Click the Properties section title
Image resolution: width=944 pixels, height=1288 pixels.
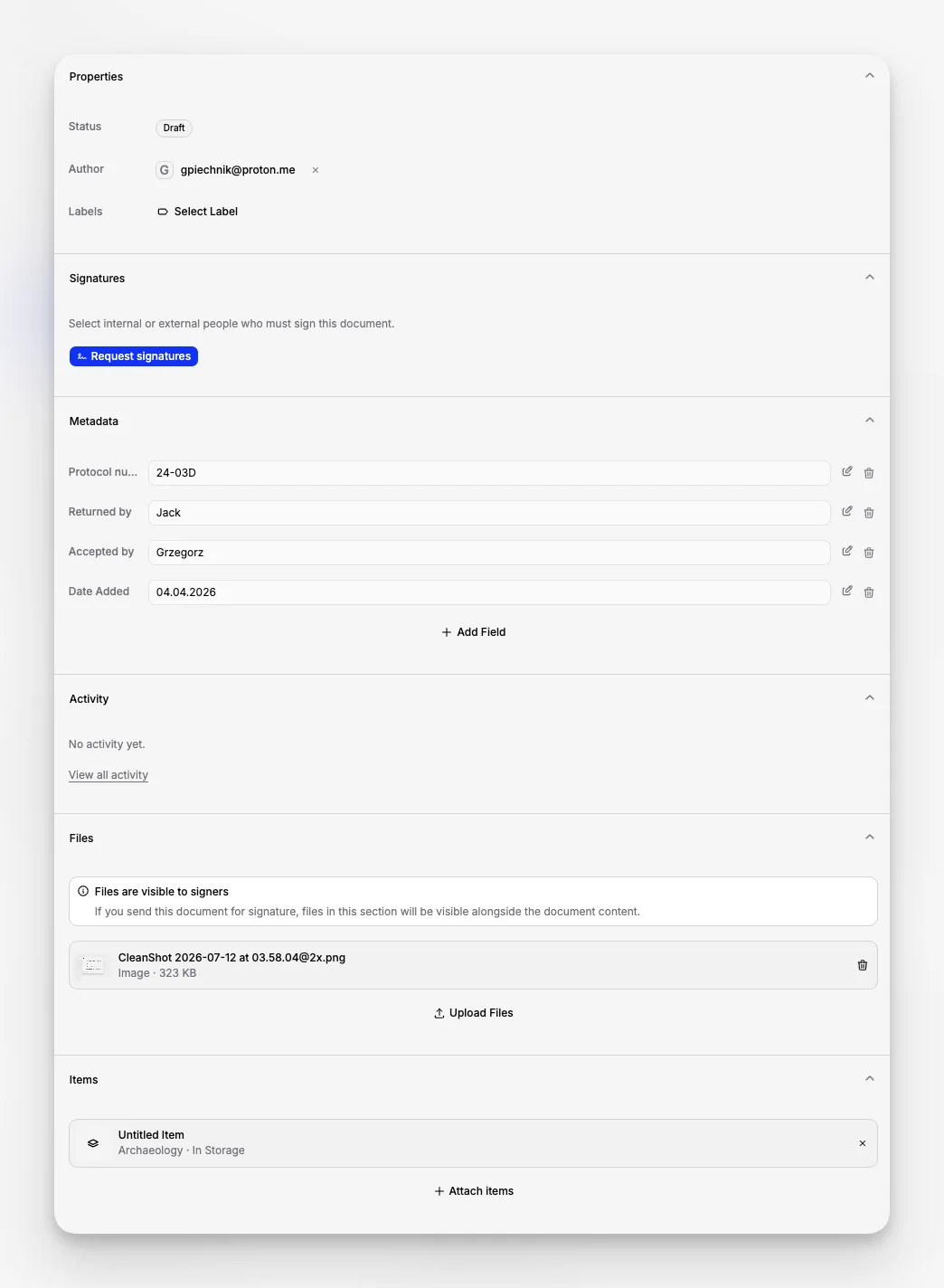click(x=96, y=77)
